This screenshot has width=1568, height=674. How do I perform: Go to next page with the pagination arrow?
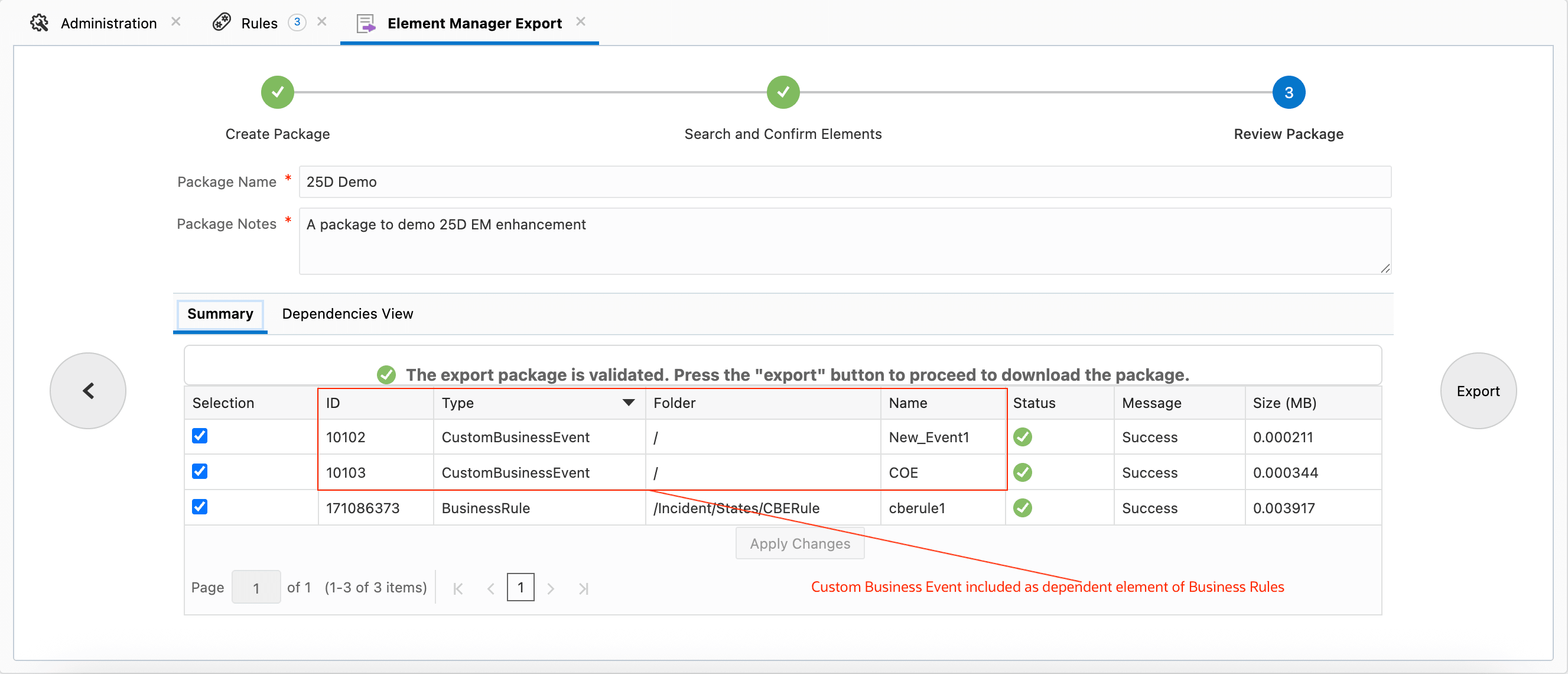tap(550, 589)
